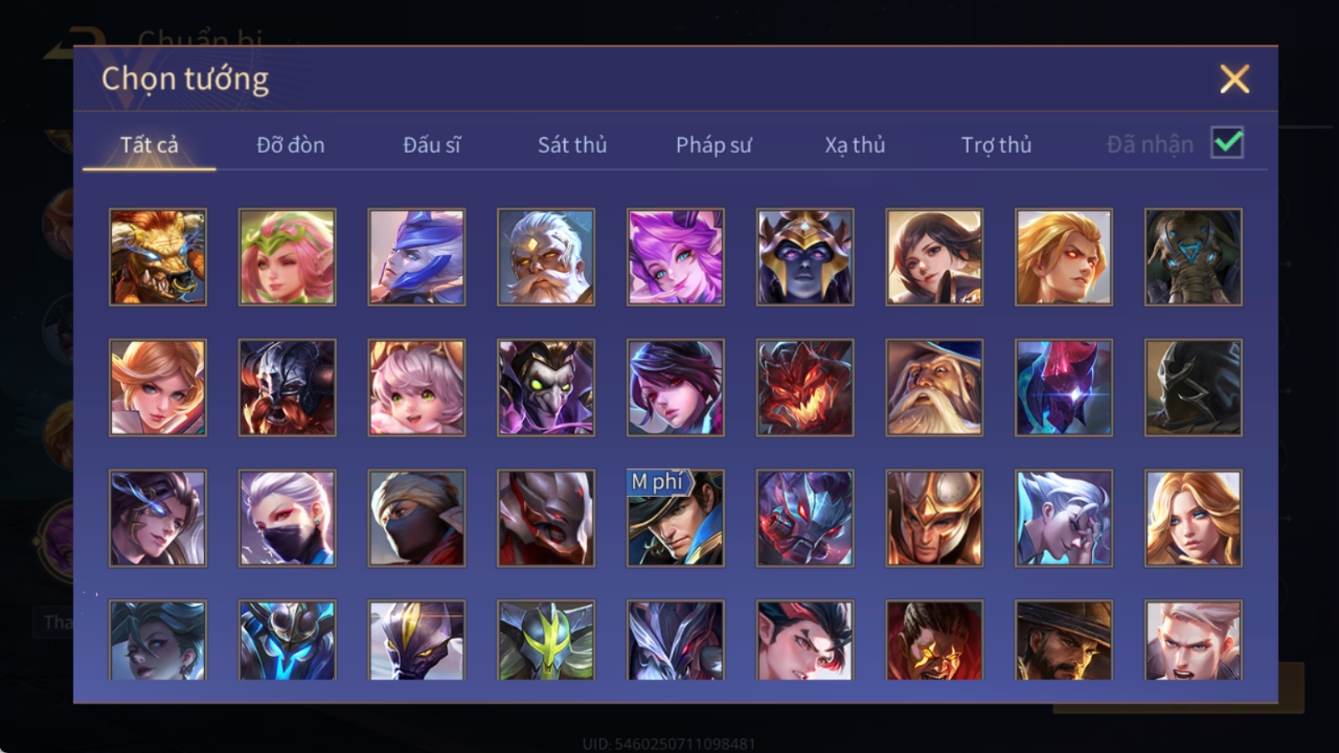Choose the red lava demon hero
This screenshot has height=753, width=1339.
[805, 388]
